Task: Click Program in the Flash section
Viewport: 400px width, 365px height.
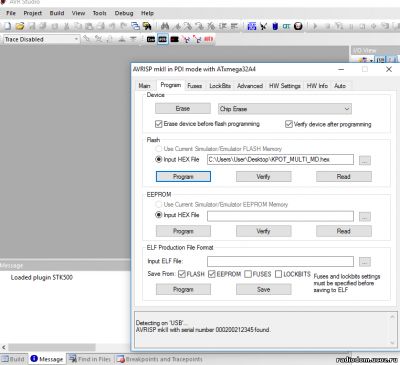Action: click(x=183, y=177)
